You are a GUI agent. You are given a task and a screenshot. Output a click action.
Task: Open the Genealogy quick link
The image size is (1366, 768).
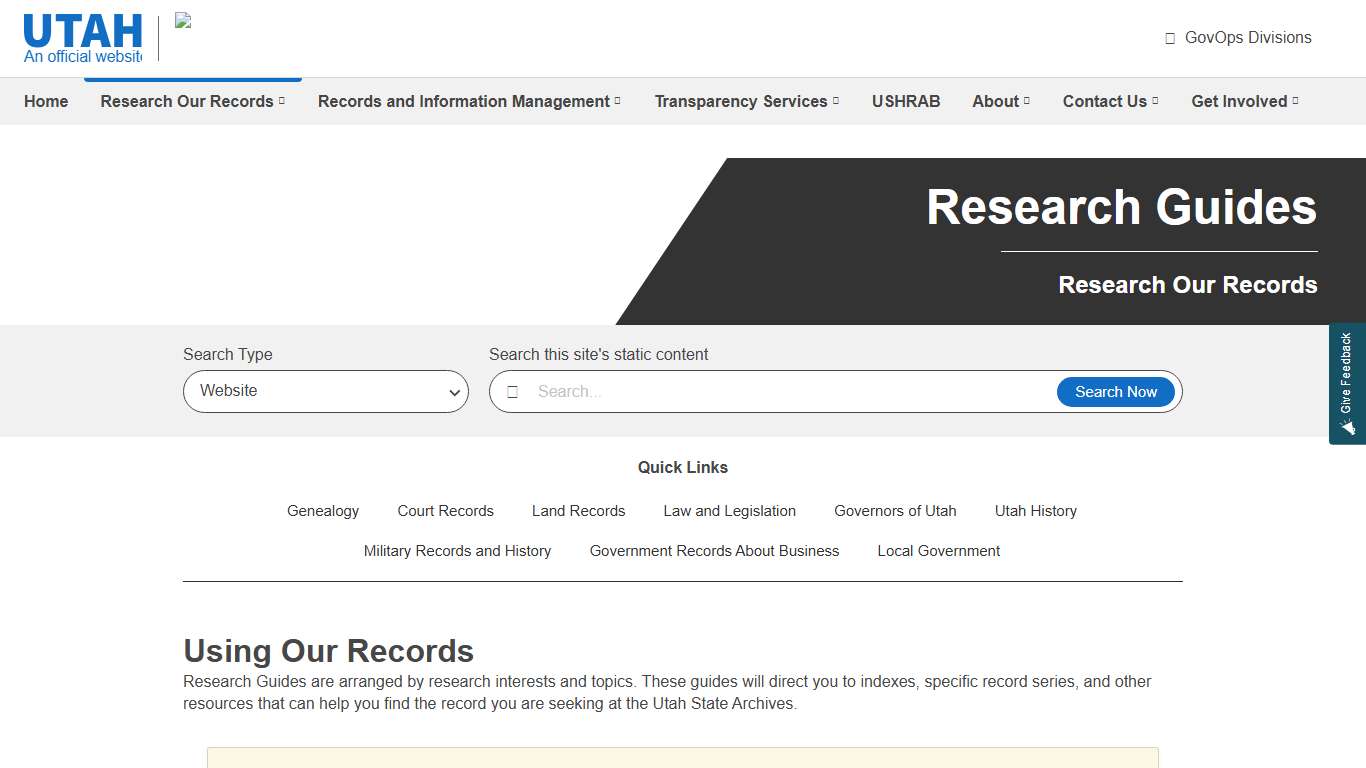[x=323, y=511]
